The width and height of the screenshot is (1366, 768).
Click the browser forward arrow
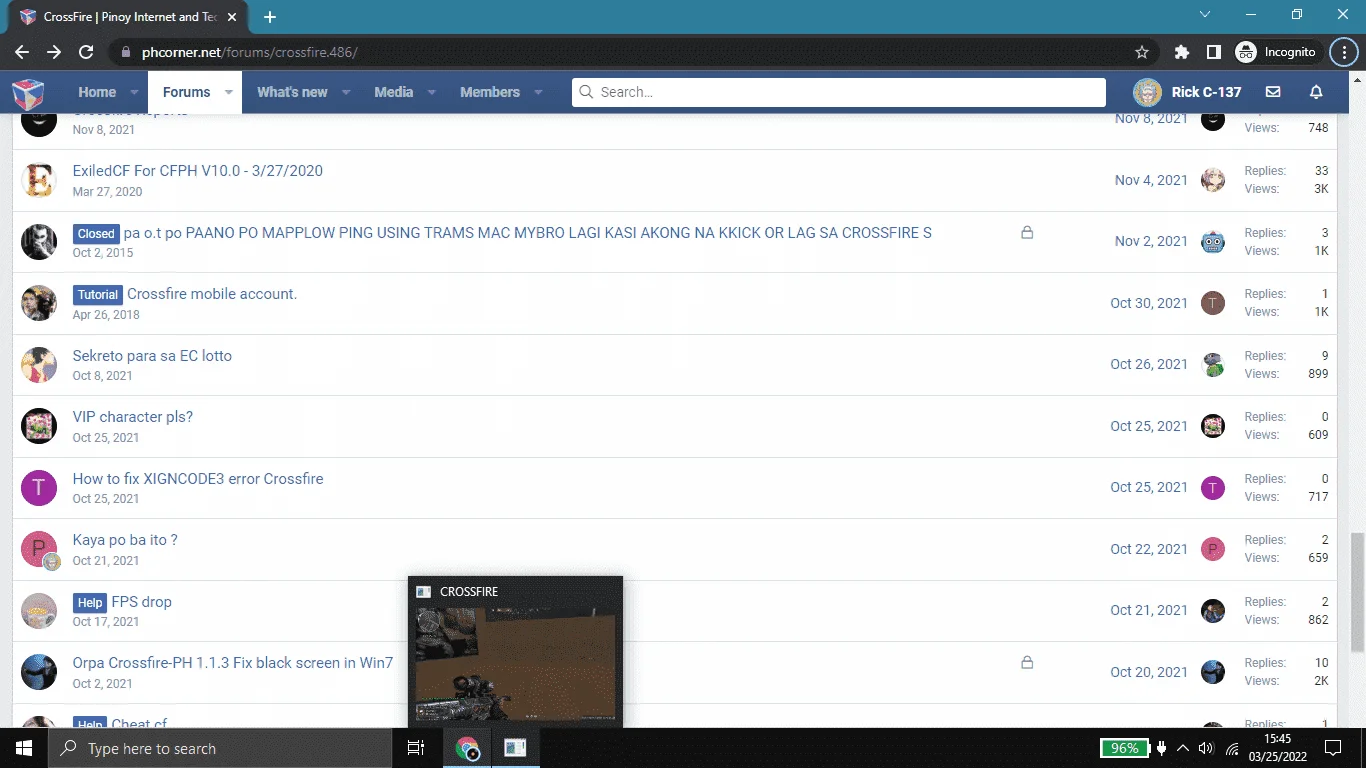point(54,52)
